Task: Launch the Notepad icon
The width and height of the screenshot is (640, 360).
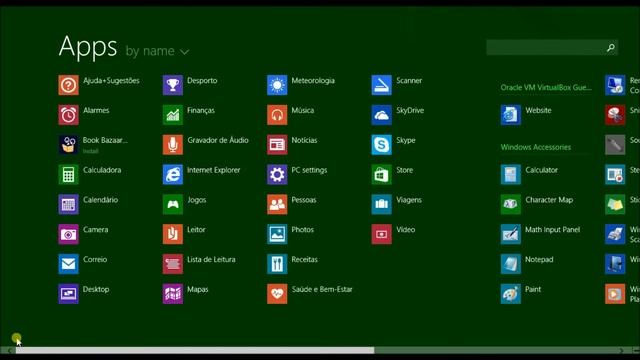Action: tap(511, 264)
